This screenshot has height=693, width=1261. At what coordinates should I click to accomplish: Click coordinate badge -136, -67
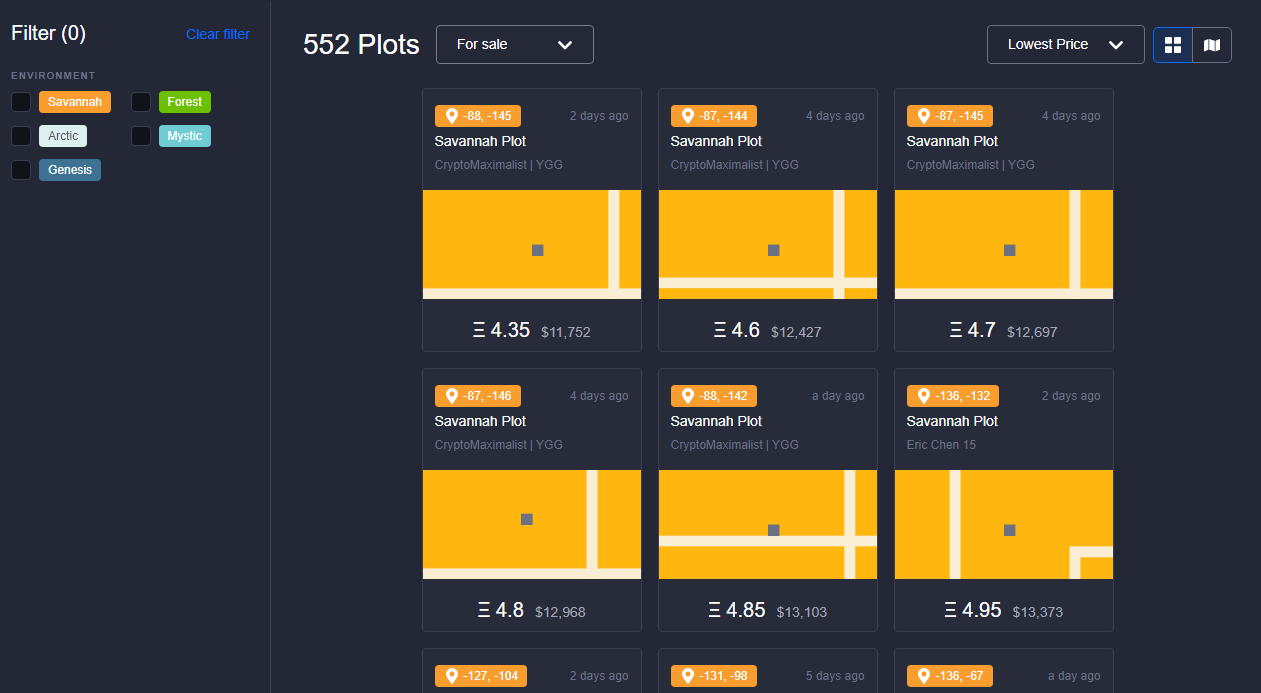click(x=950, y=676)
